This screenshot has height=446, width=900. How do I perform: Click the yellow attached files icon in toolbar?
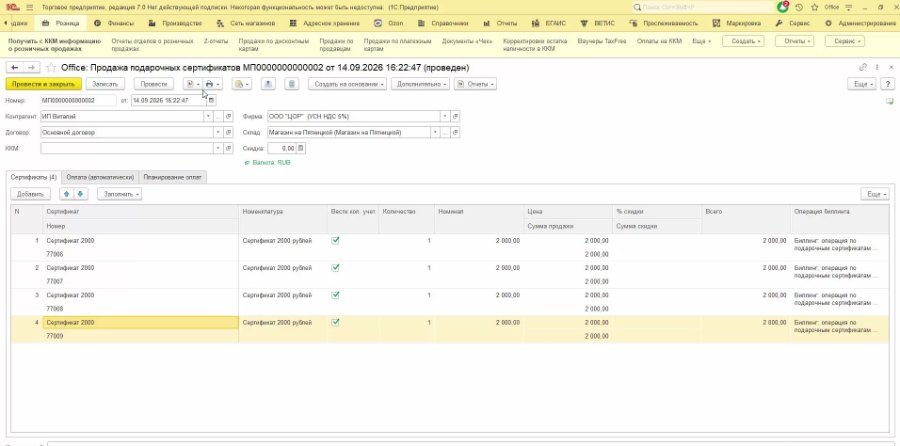click(241, 84)
